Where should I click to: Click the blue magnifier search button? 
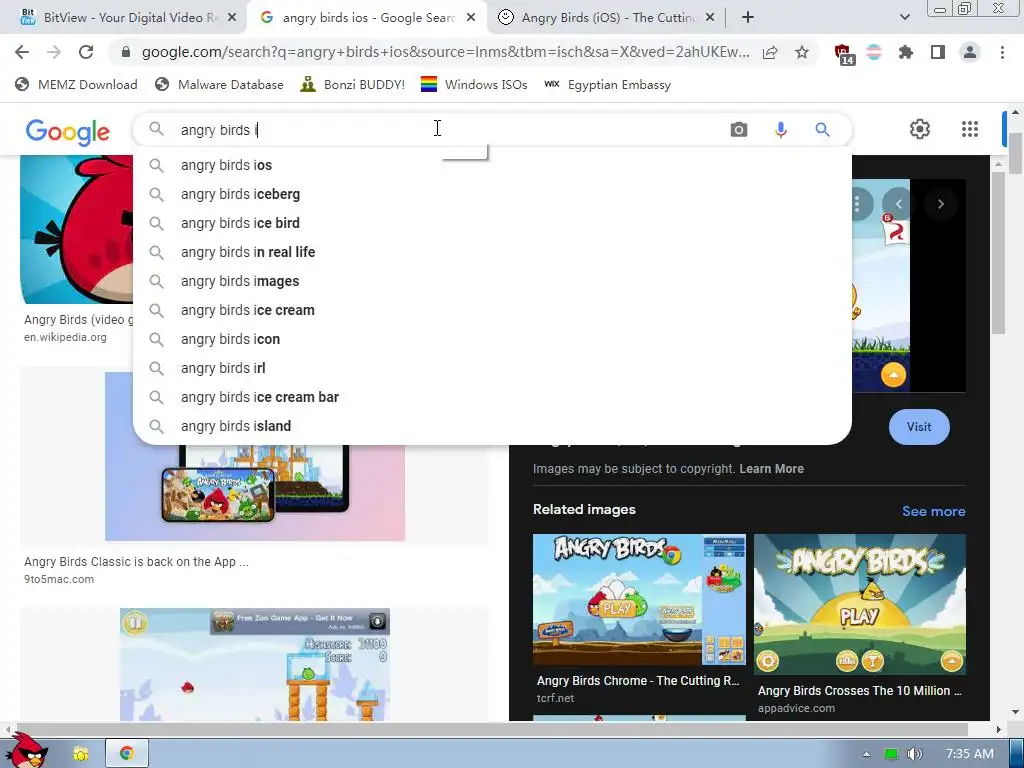coord(822,130)
